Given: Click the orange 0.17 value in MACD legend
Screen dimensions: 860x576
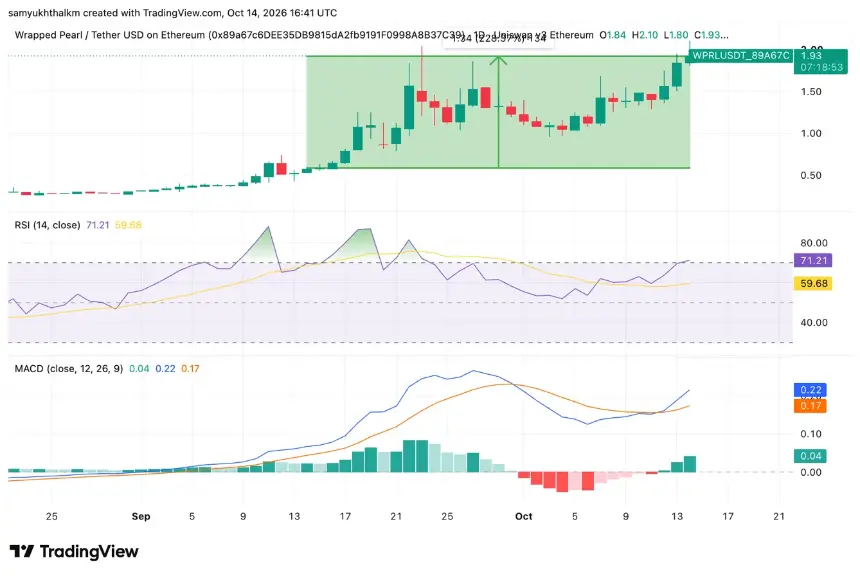Looking at the screenshot, I should [190, 369].
